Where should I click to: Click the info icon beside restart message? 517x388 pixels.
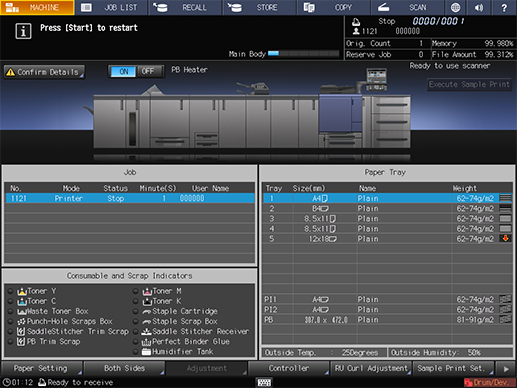(x=23, y=31)
